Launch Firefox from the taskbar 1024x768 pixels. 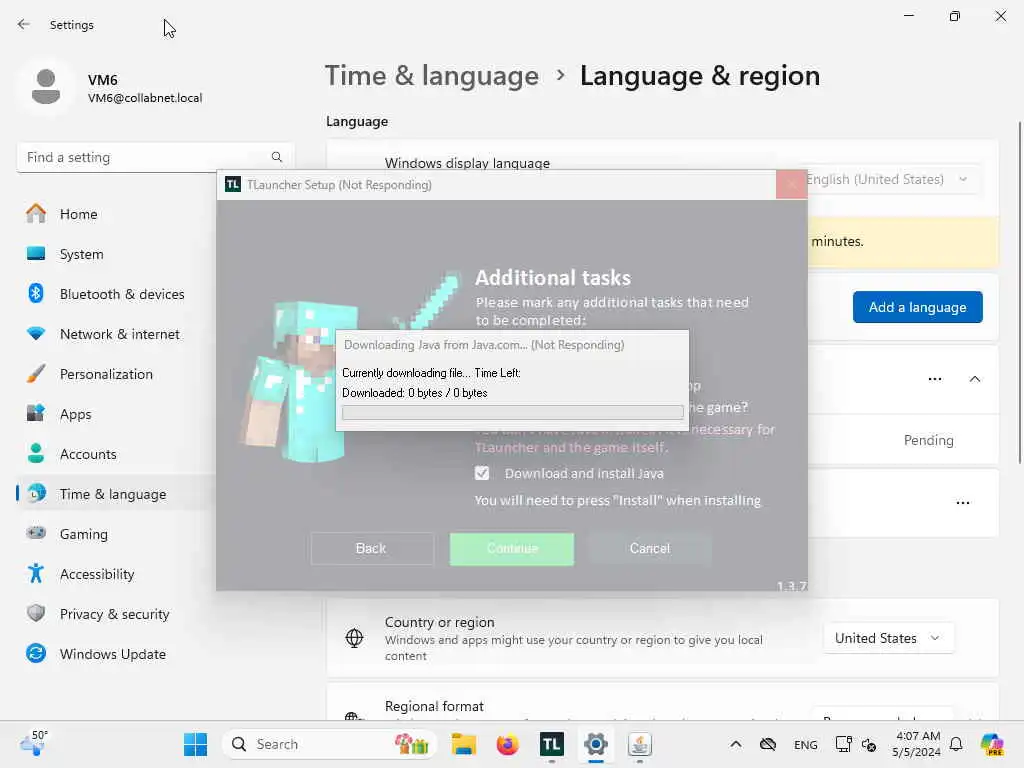click(507, 744)
